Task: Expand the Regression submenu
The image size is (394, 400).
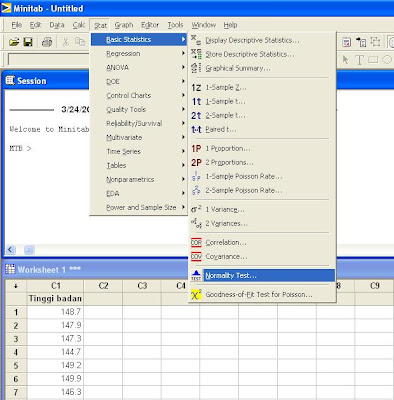Action: tap(139, 53)
